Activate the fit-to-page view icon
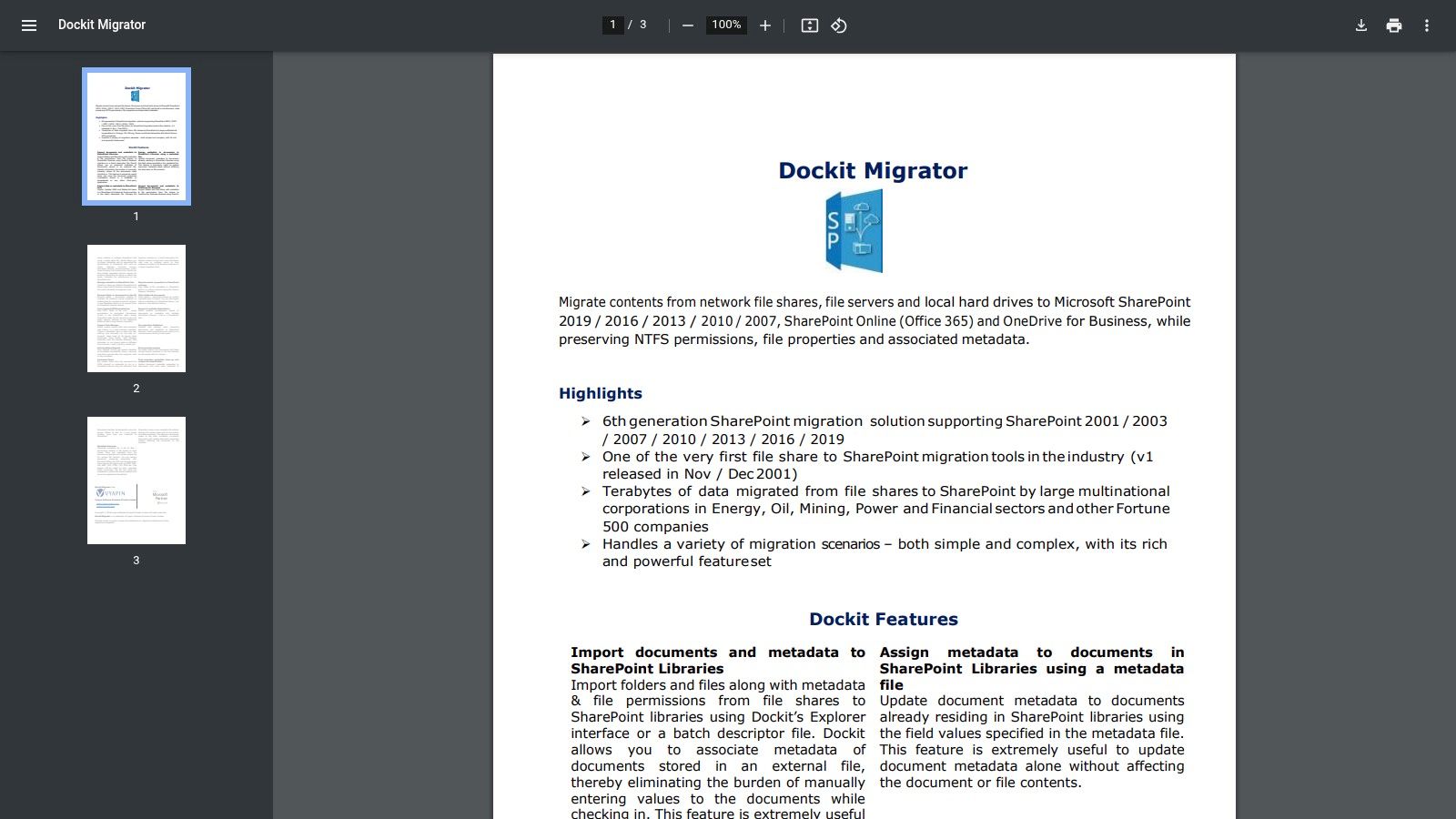Screen dimensions: 1456x819 pyautogui.click(x=809, y=25)
